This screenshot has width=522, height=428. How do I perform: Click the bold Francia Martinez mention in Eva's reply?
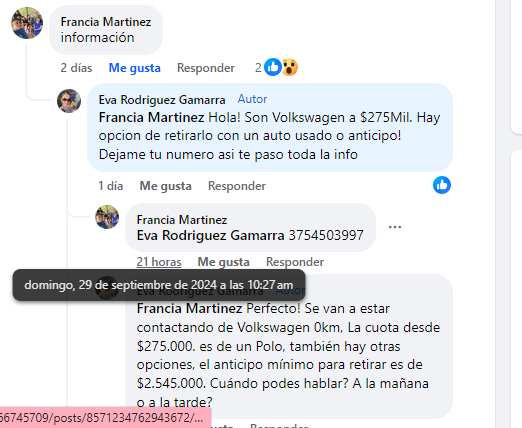click(x=151, y=117)
